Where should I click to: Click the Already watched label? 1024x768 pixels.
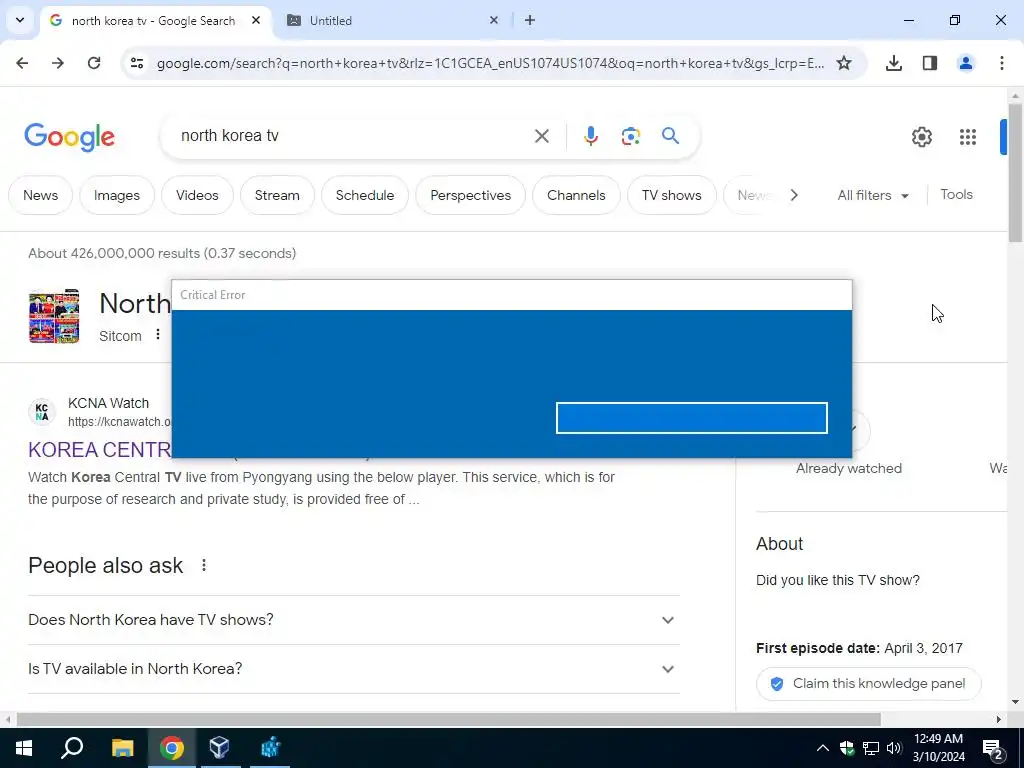click(848, 468)
